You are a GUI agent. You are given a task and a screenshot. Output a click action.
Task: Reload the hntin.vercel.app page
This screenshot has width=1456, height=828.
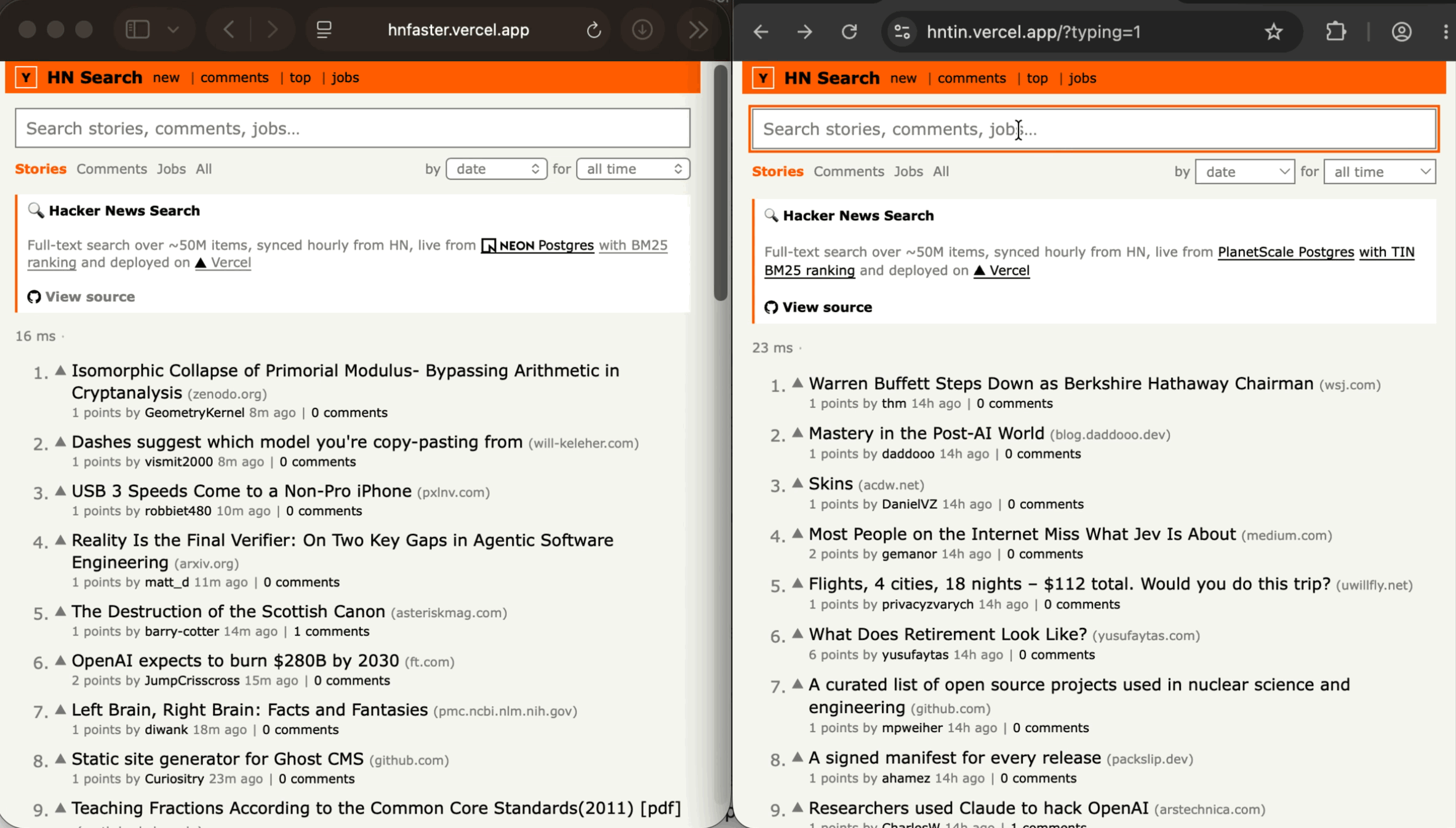pos(849,31)
